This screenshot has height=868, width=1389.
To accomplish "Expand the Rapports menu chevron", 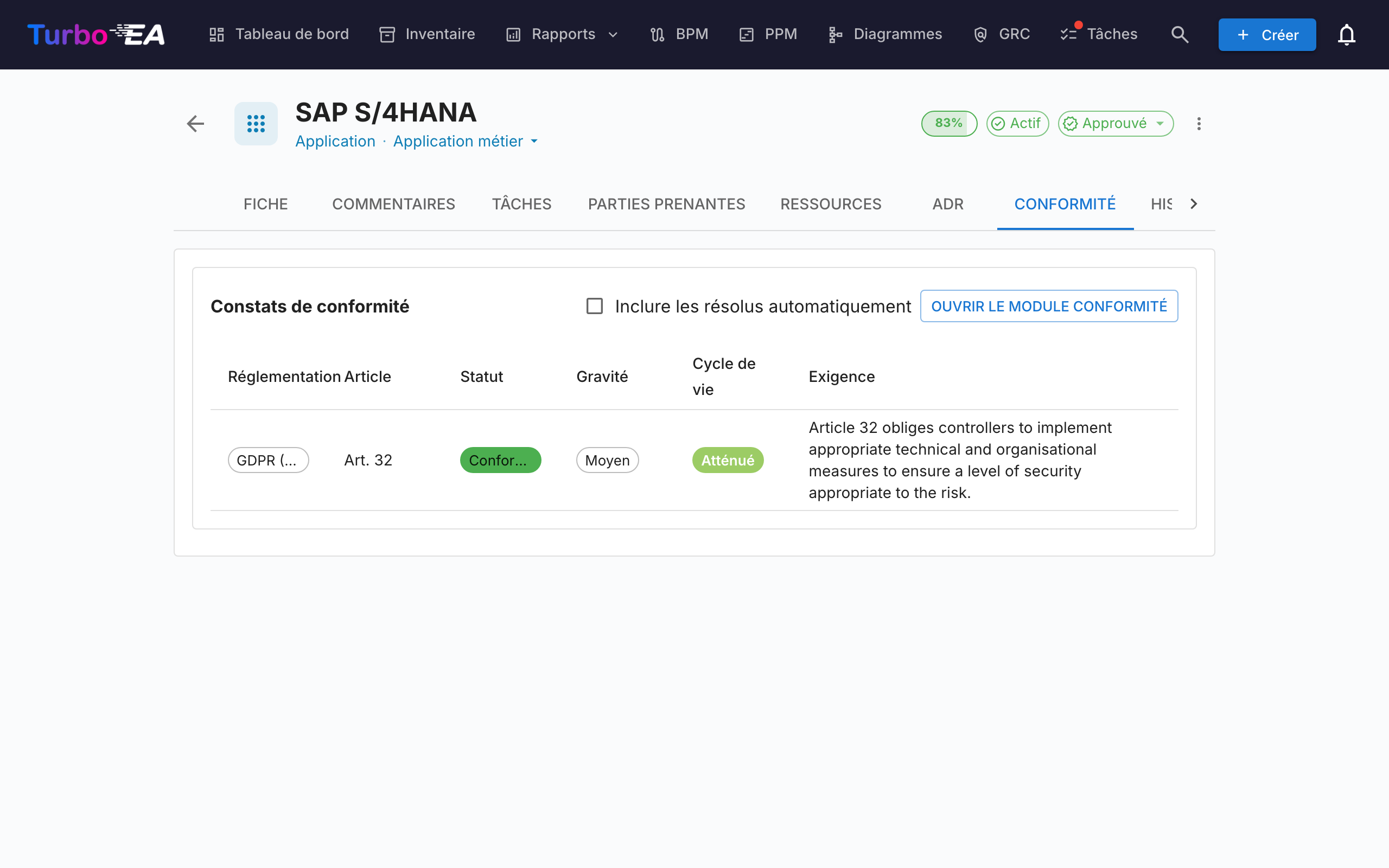I will pos(613,34).
